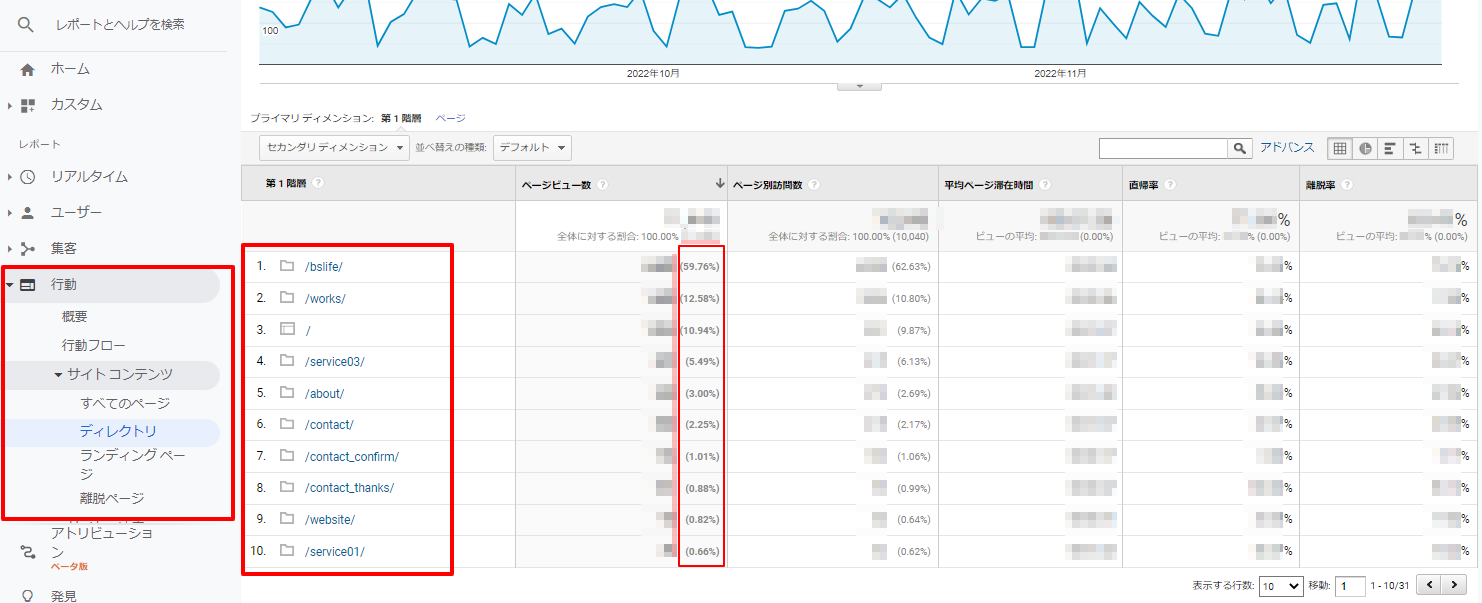1482x603 pixels.
Task: Open 行動フロー report
Action: pyautogui.click(x=94, y=346)
